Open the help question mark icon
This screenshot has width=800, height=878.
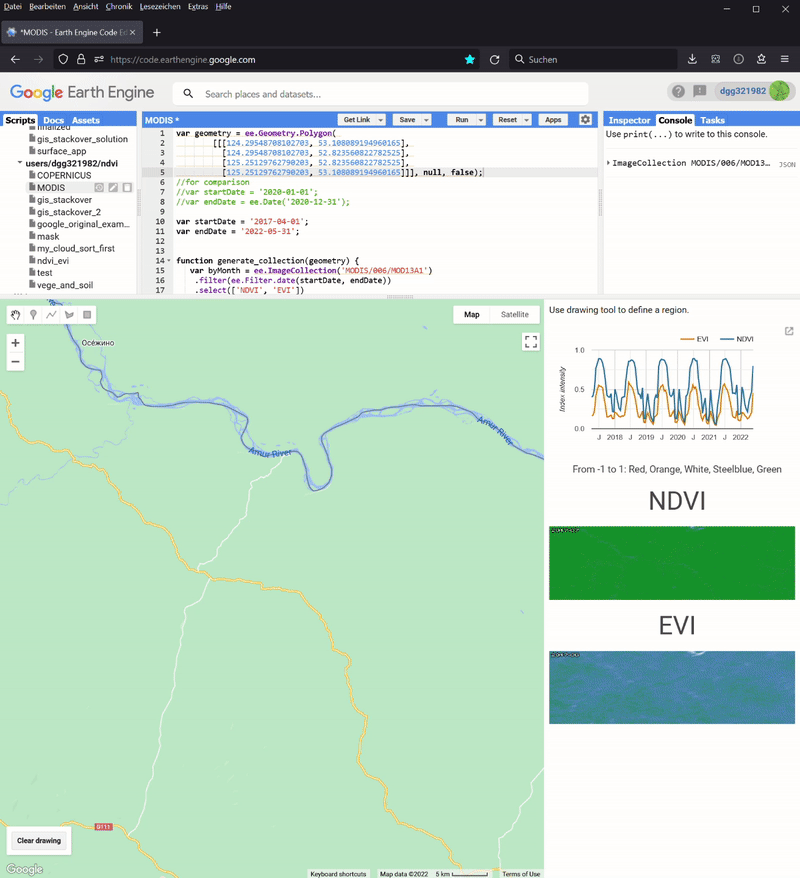click(x=678, y=92)
